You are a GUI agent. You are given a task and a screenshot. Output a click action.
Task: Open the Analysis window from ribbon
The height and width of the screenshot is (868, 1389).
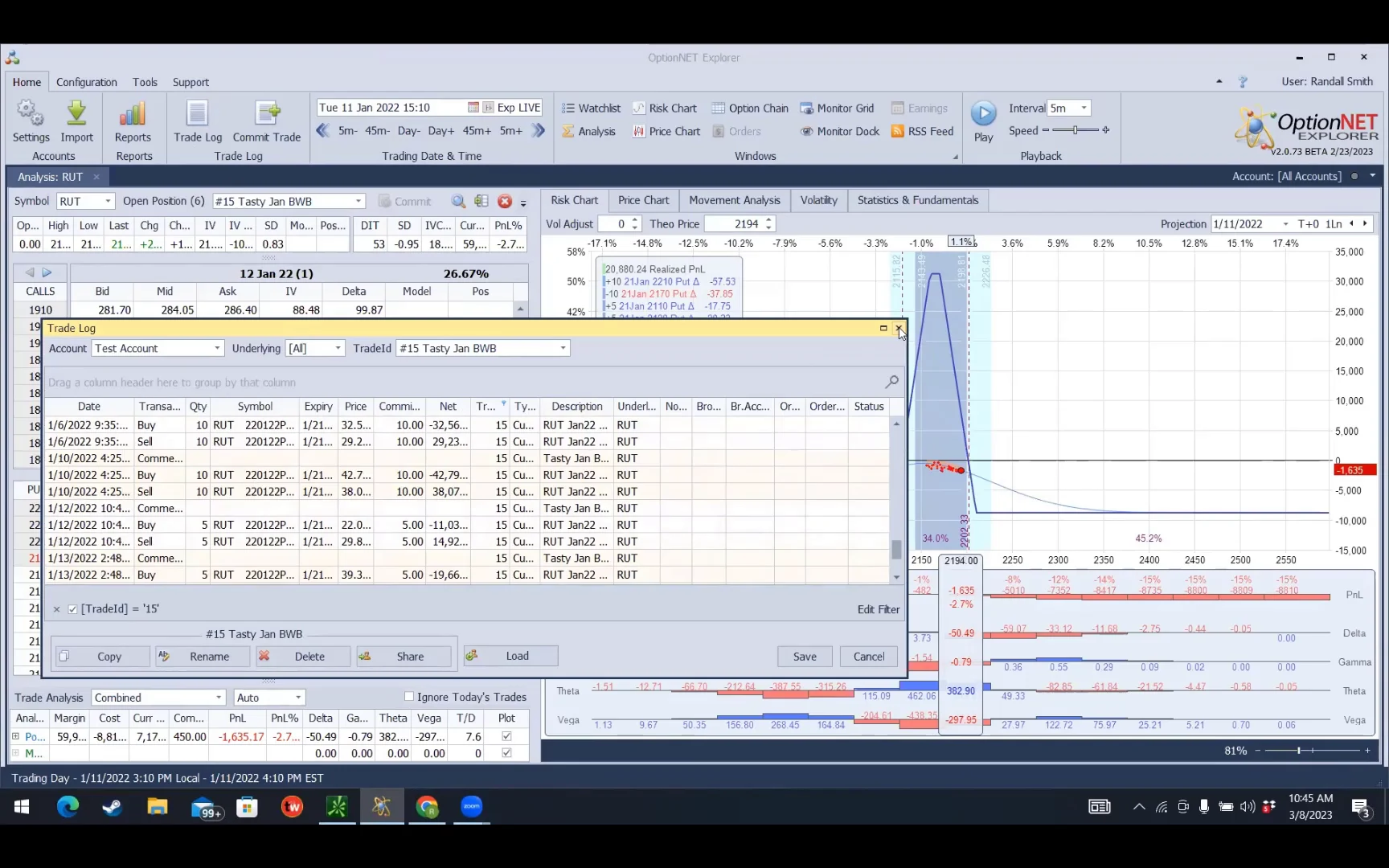click(588, 132)
